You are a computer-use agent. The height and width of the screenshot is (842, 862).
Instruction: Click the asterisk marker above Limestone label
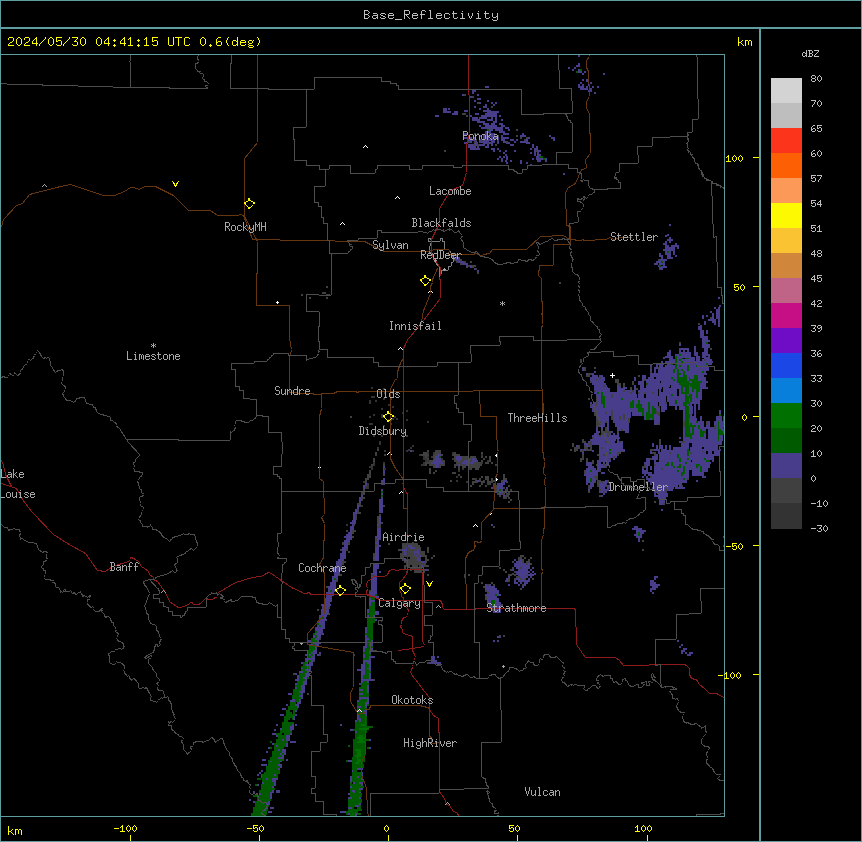(x=153, y=346)
